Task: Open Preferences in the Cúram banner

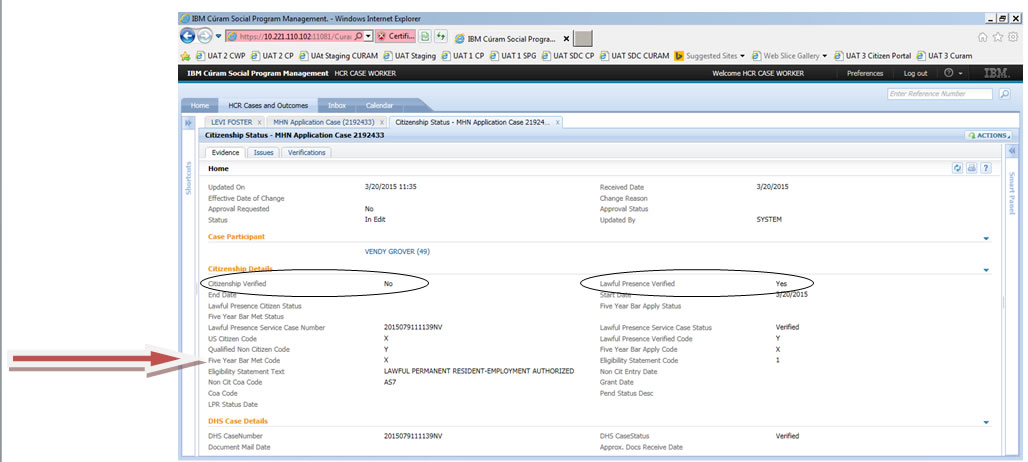Action: click(865, 73)
